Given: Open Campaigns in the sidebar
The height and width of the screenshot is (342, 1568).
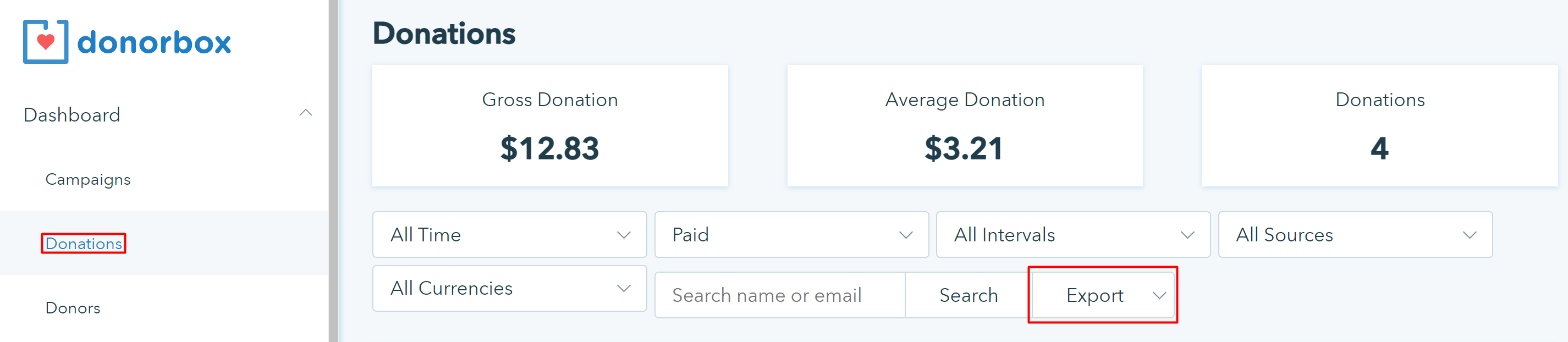Looking at the screenshot, I should 87,179.
